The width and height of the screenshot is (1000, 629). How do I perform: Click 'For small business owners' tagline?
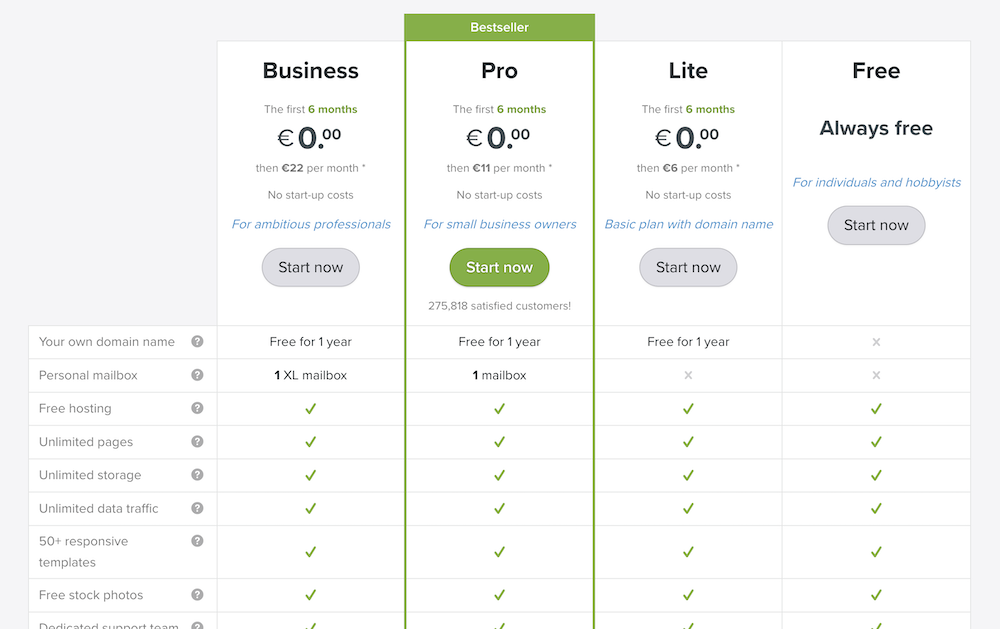[500, 224]
